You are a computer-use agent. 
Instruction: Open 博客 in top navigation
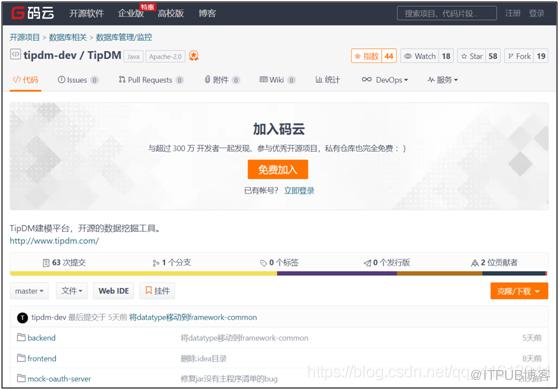click(x=207, y=14)
